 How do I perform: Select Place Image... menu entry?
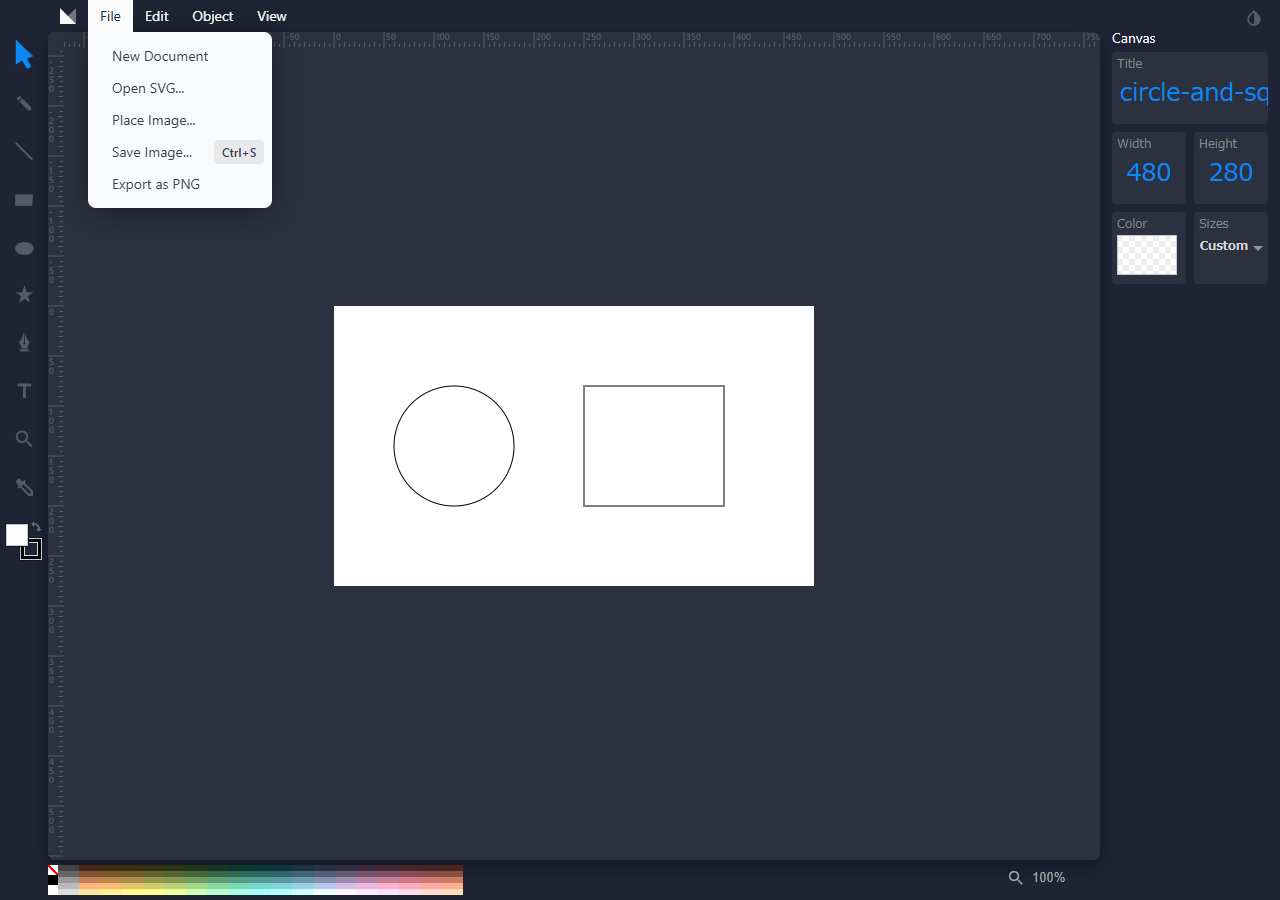[x=180, y=120]
